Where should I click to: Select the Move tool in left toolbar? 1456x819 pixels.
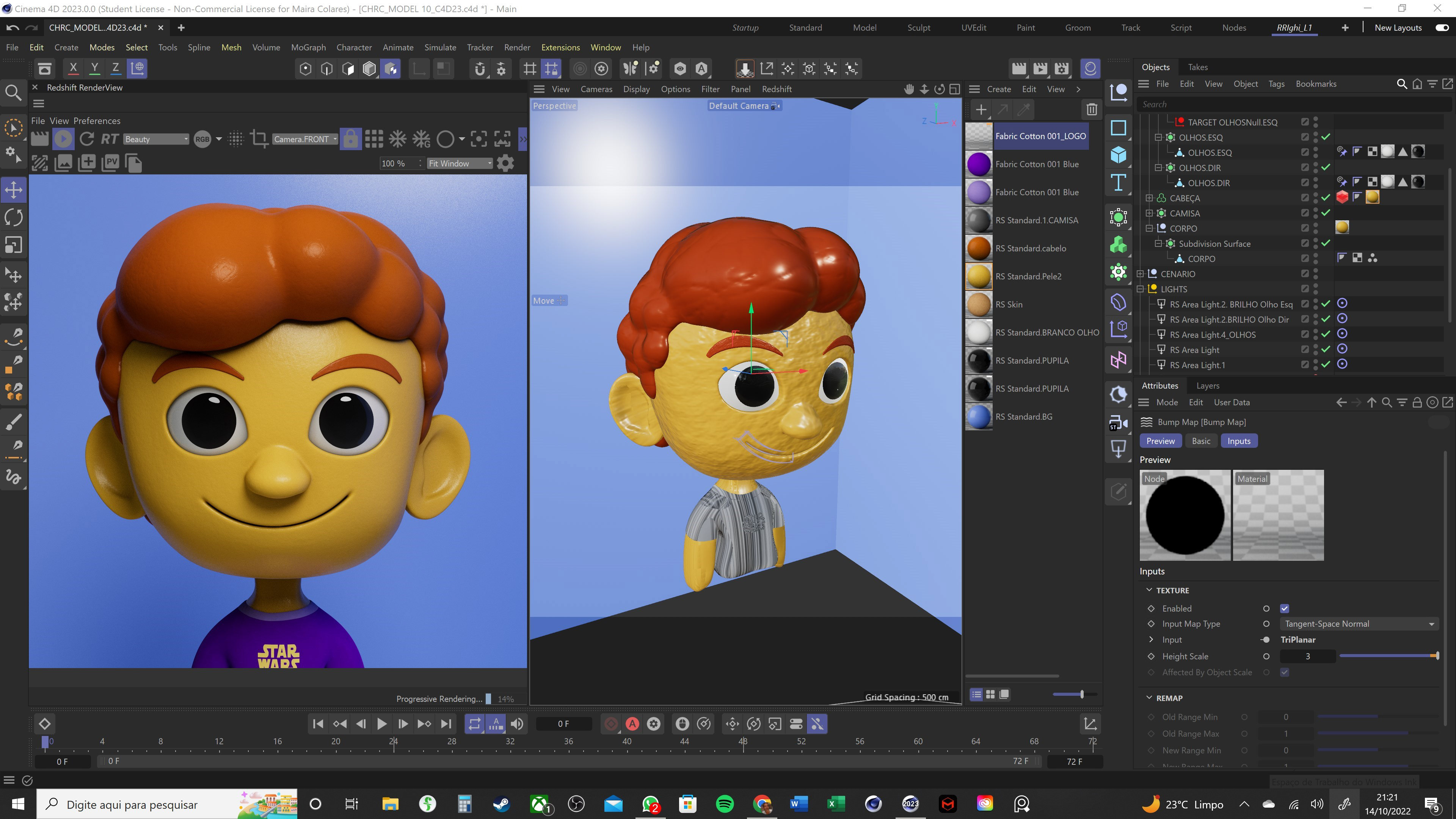click(14, 190)
